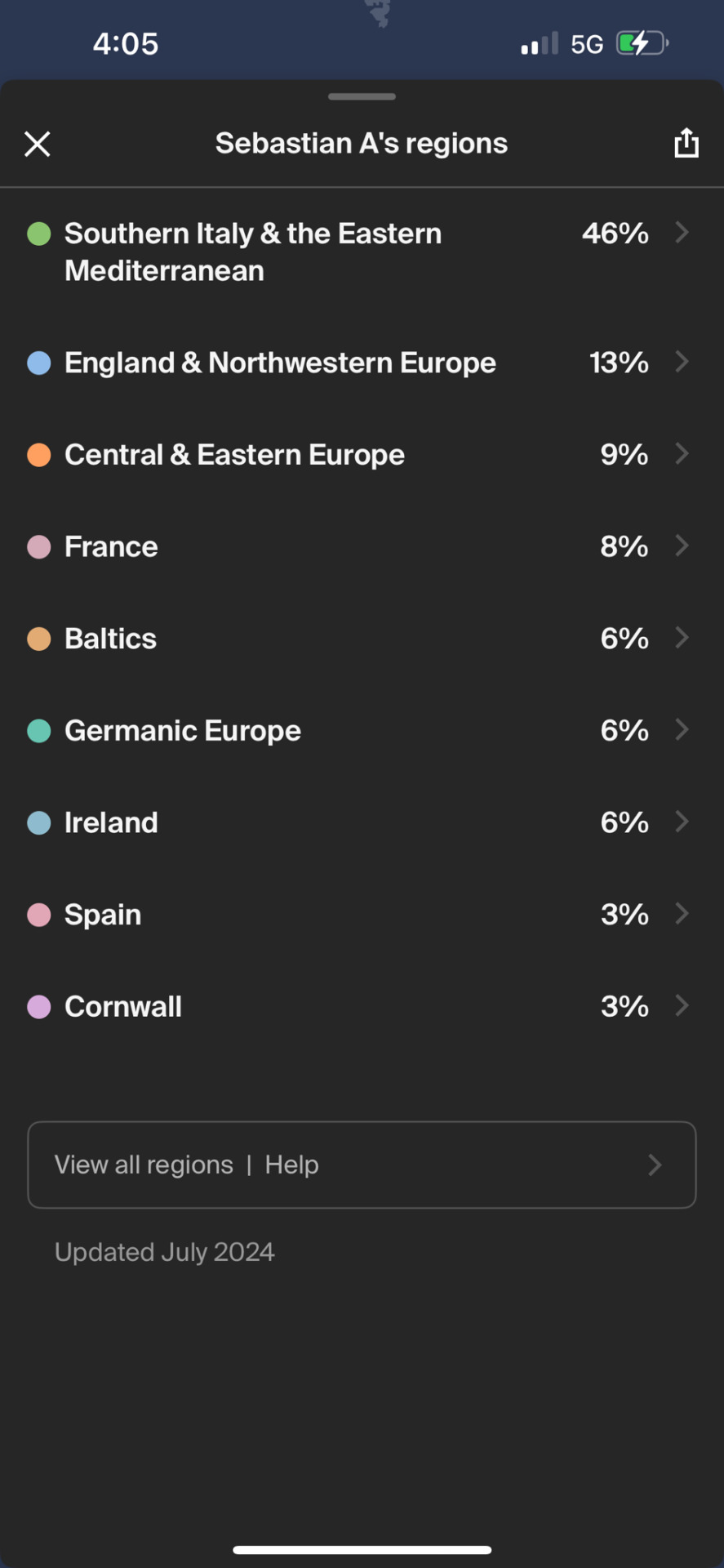Viewport: 724px width, 1568px height.
Task: Tap the purple Cornwall color dot
Action: coord(39,1007)
